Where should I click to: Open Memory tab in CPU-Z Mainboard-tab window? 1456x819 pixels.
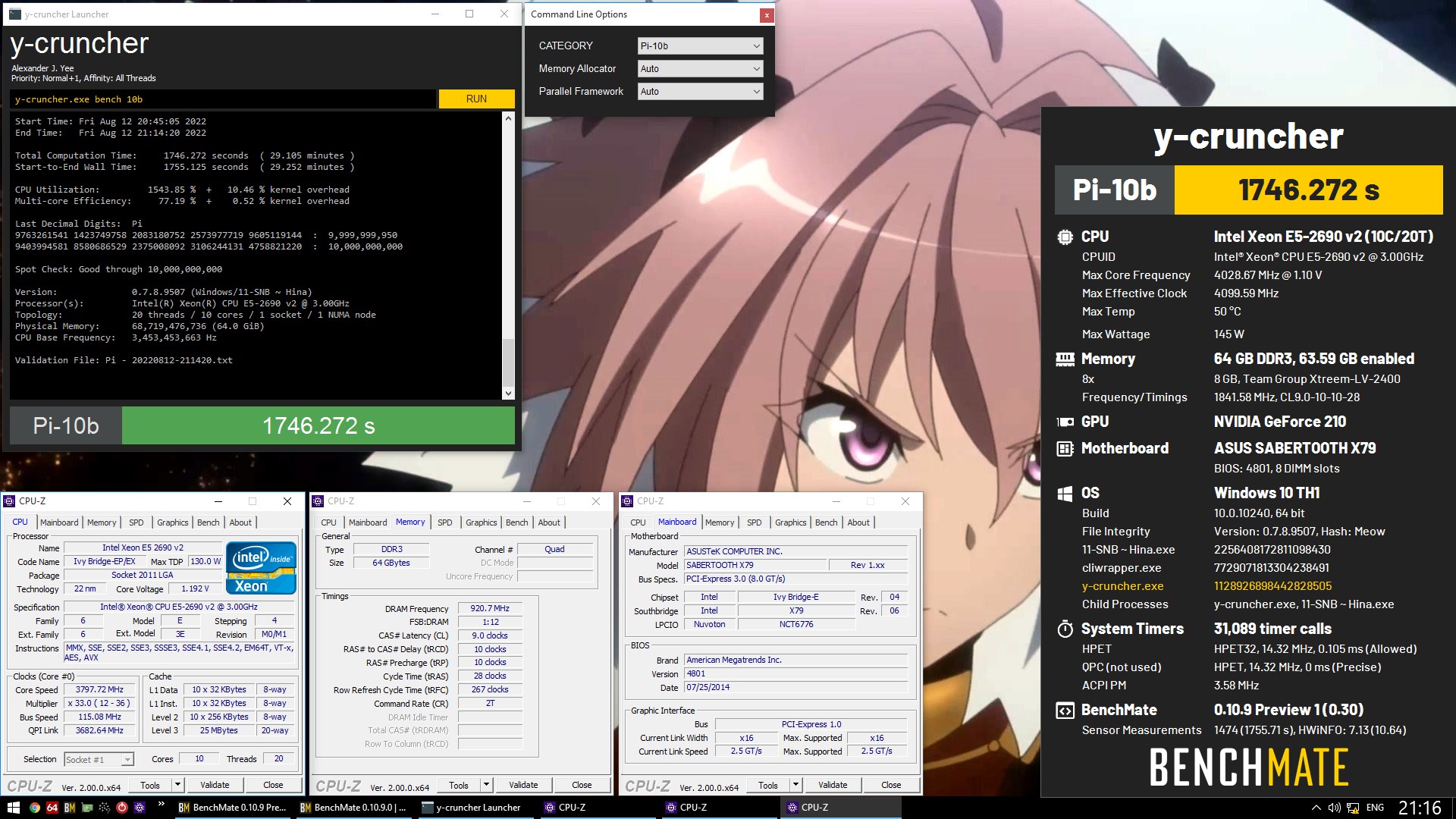720,522
